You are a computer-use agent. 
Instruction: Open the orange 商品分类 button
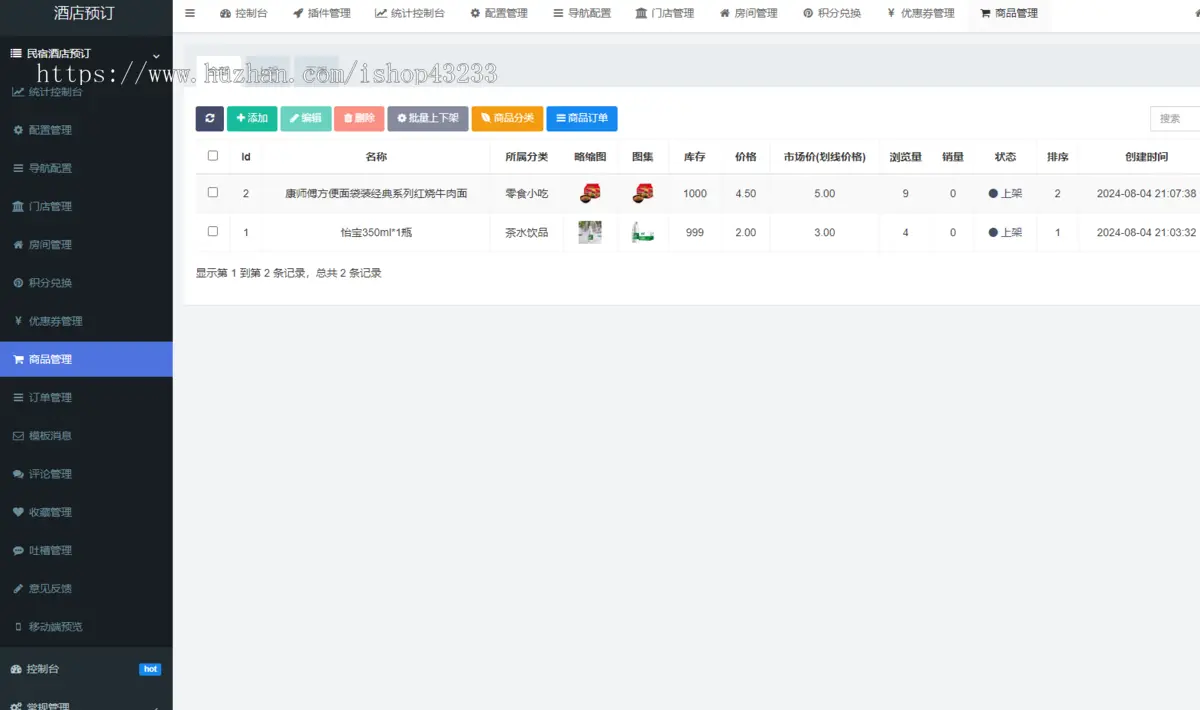tap(507, 118)
